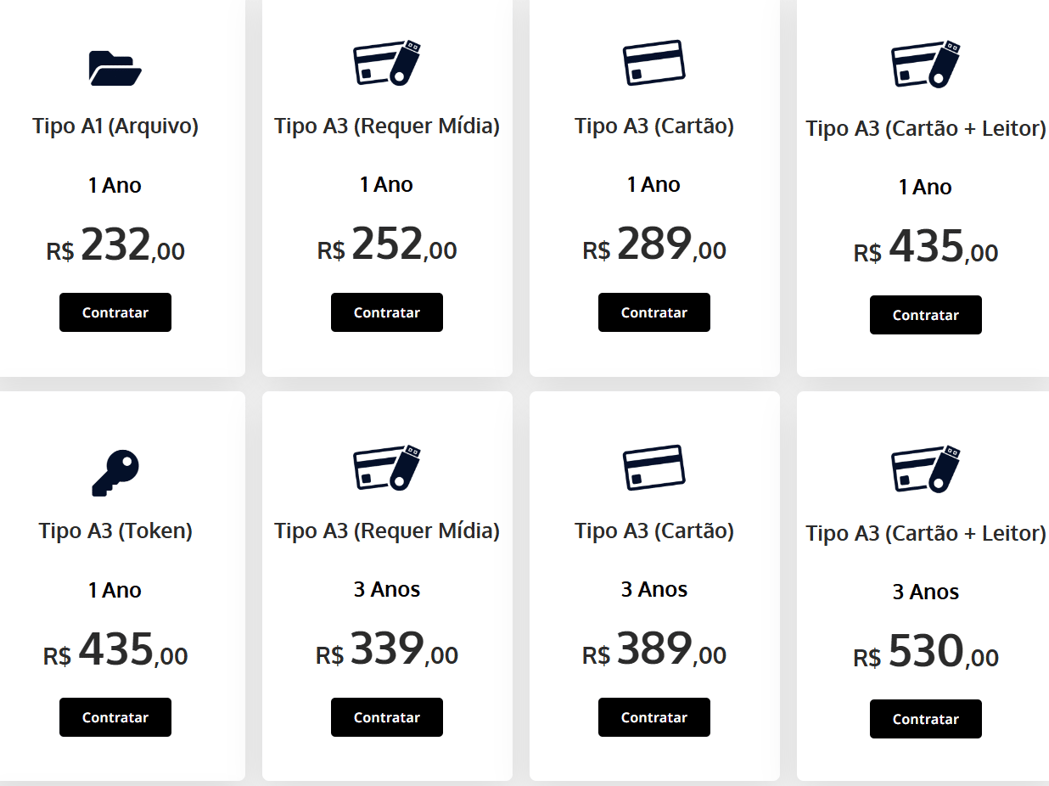
Task: Click the R$ 232,00 price text
Action: coord(115,245)
